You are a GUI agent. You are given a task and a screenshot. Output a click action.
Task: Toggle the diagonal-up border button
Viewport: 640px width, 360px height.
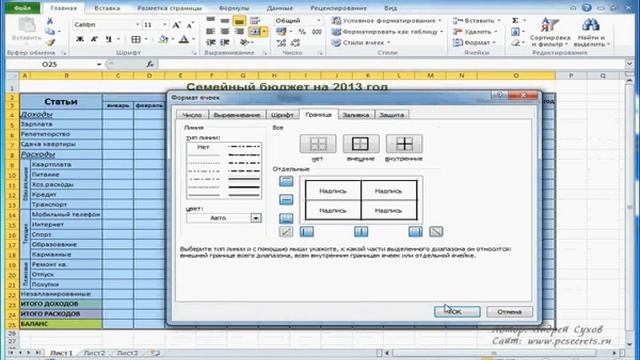coord(286,232)
